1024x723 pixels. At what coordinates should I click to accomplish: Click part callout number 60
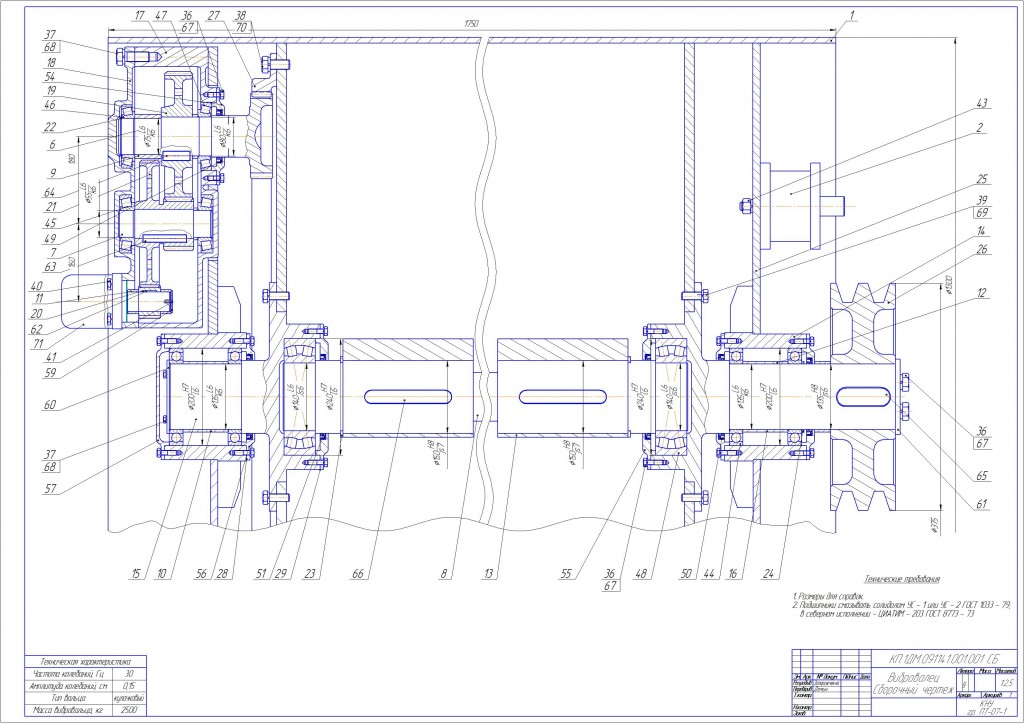(x=50, y=405)
